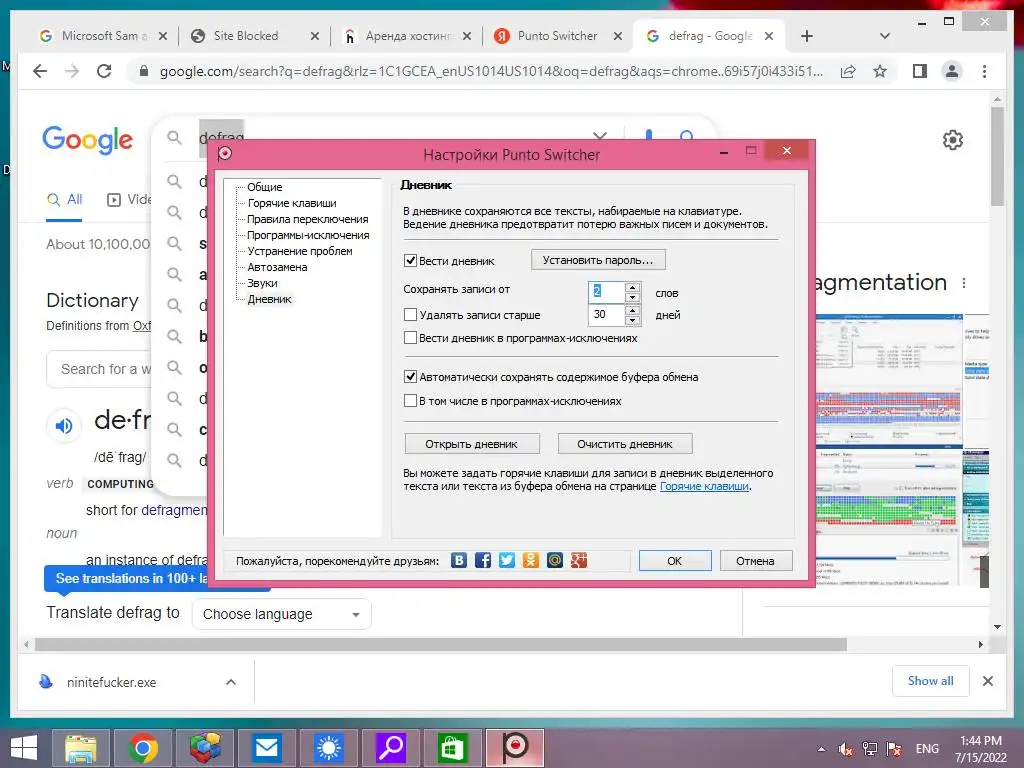Open File Explorer from the taskbar
Image resolution: width=1024 pixels, height=768 pixels.
(x=80, y=747)
